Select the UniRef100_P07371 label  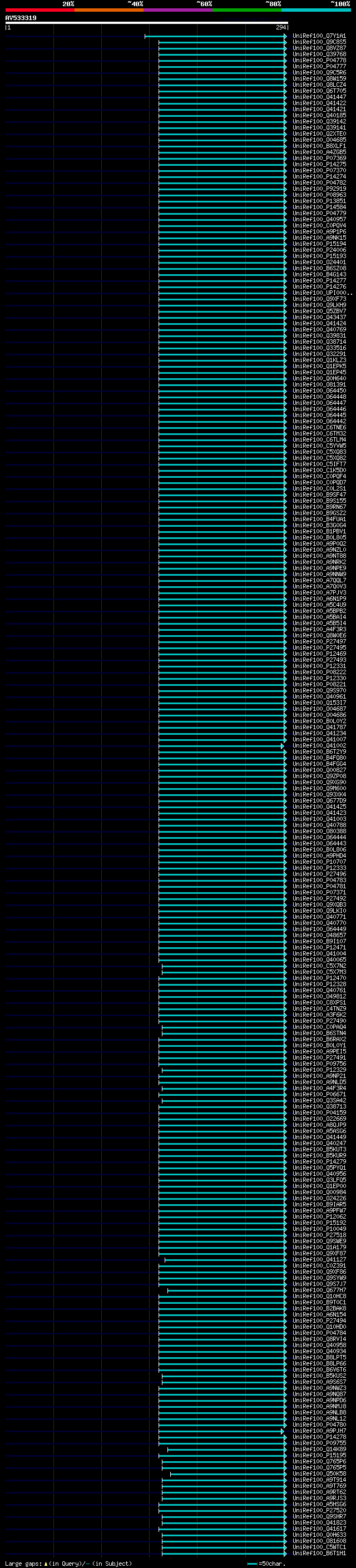(x=319, y=892)
